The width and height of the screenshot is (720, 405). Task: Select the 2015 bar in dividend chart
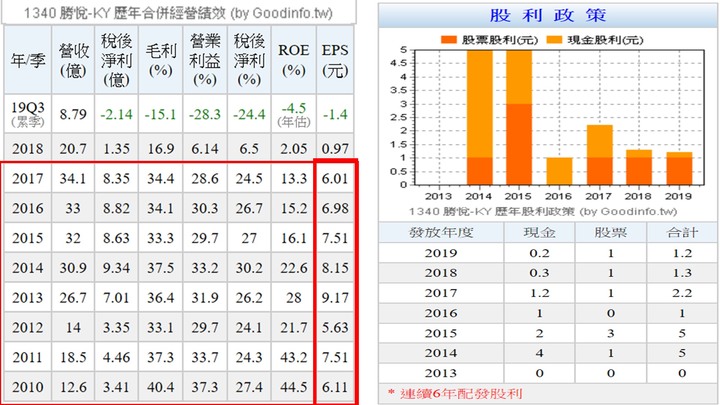pyautogui.click(x=519, y=118)
